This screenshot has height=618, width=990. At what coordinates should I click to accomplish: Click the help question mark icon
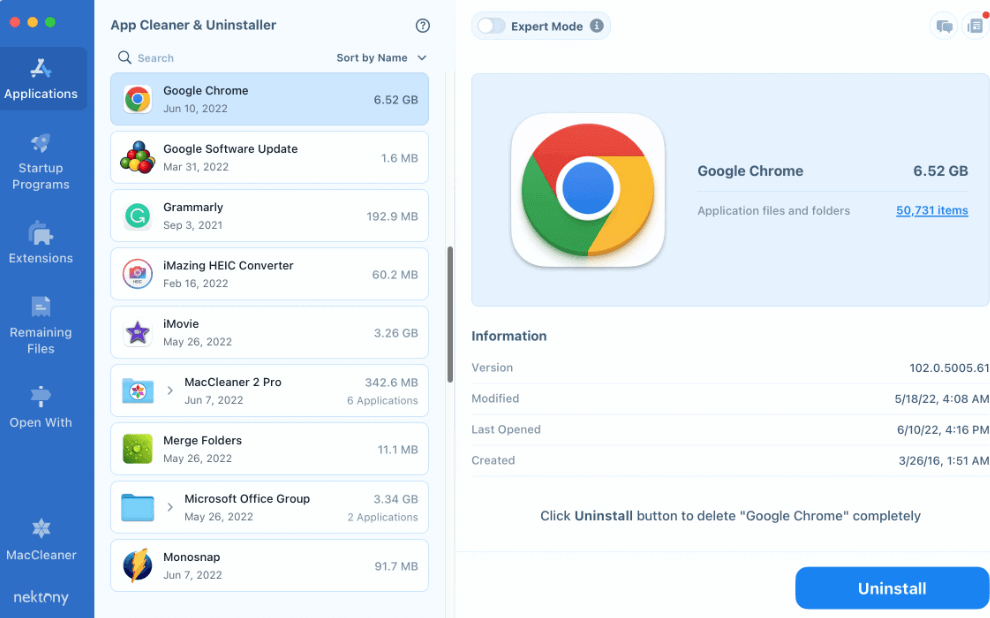click(x=422, y=25)
